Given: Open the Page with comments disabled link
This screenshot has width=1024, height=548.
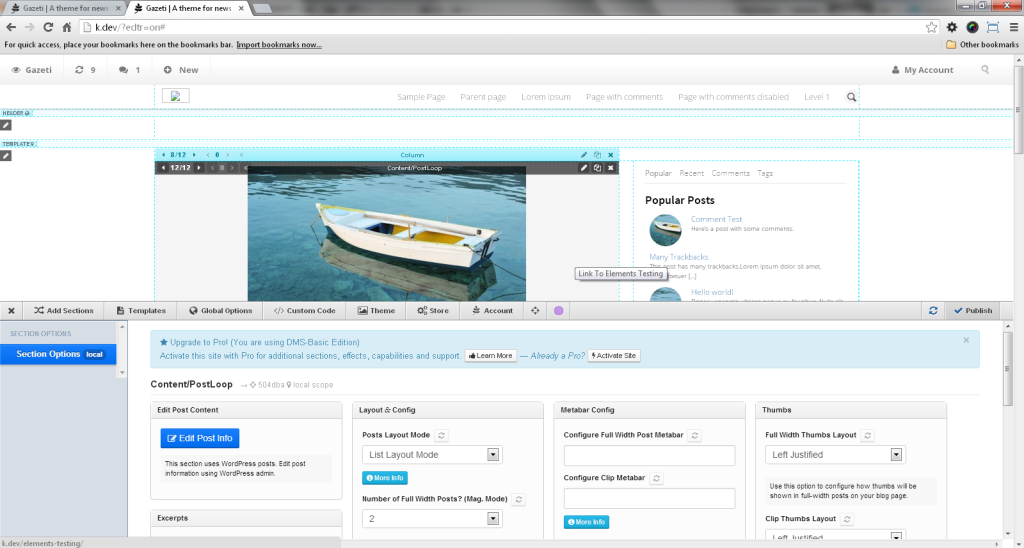Looking at the screenshot, I should click(733, 97).
